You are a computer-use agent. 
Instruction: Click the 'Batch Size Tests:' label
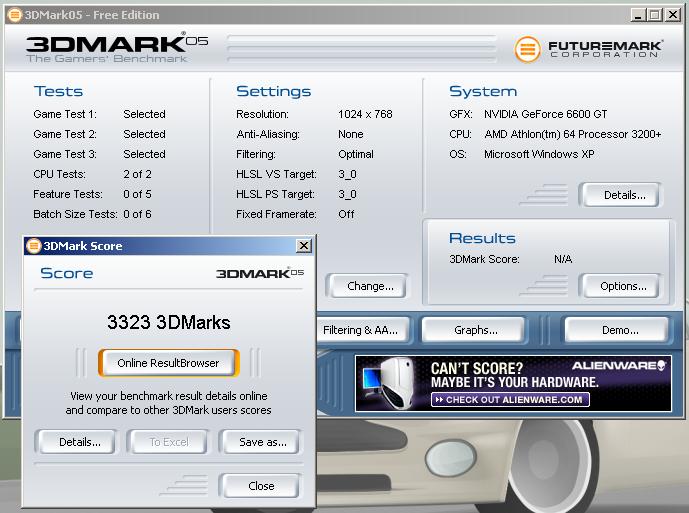coord(75,214)
